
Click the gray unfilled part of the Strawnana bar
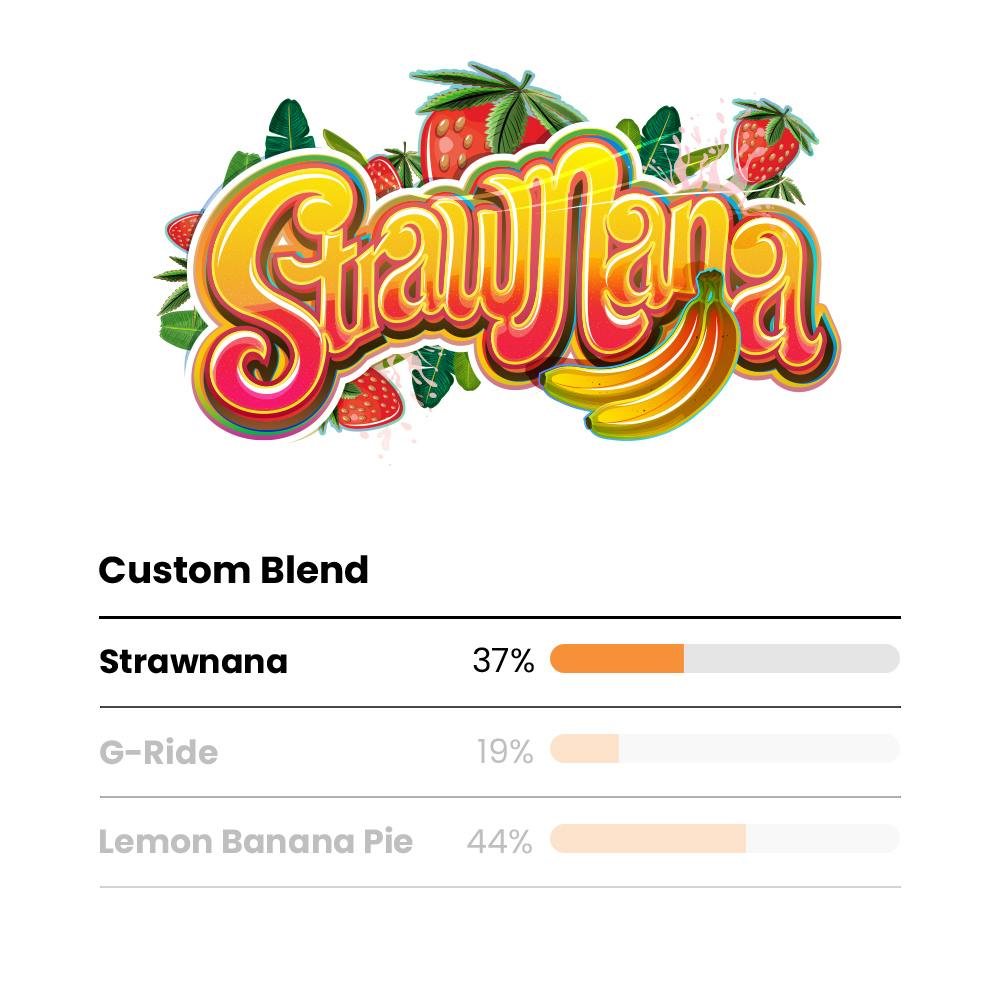(x=791, y=659)
